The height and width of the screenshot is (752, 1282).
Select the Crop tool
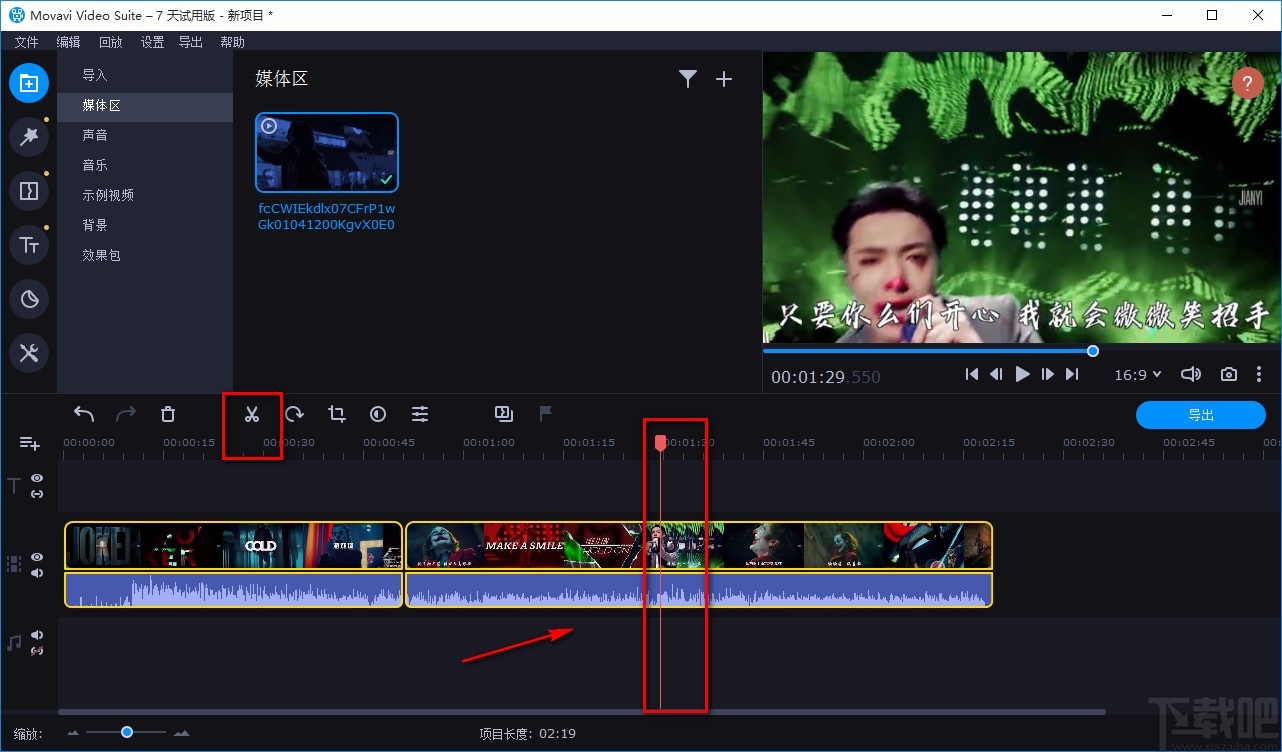click(x=336, y=414)
